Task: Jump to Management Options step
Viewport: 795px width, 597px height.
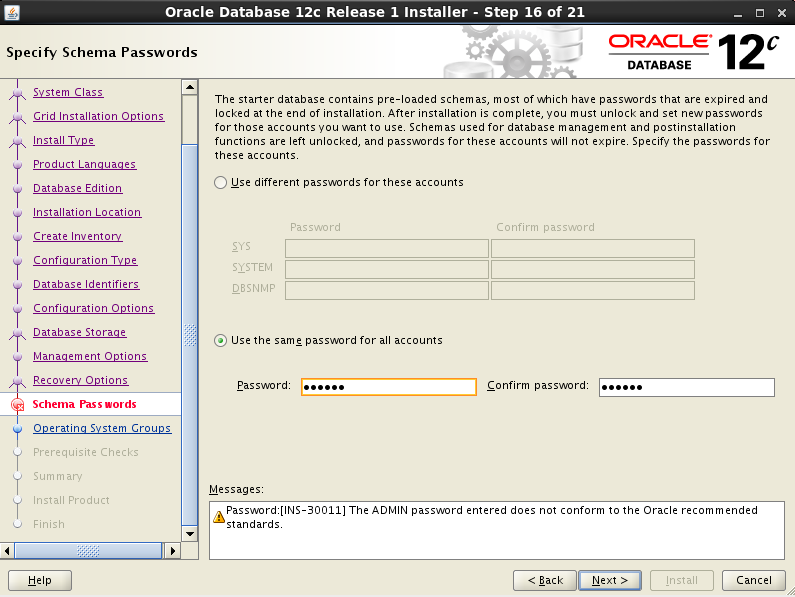Action: 90,357
